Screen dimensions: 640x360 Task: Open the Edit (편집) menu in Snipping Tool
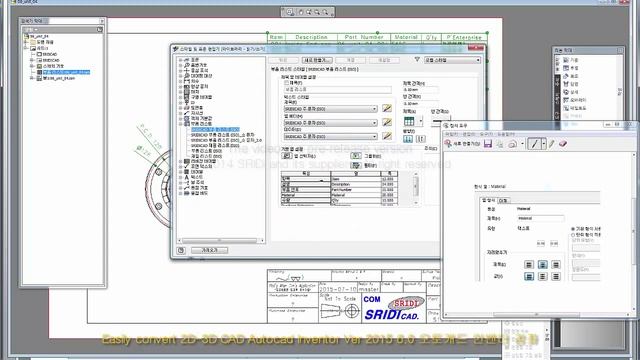468,134
